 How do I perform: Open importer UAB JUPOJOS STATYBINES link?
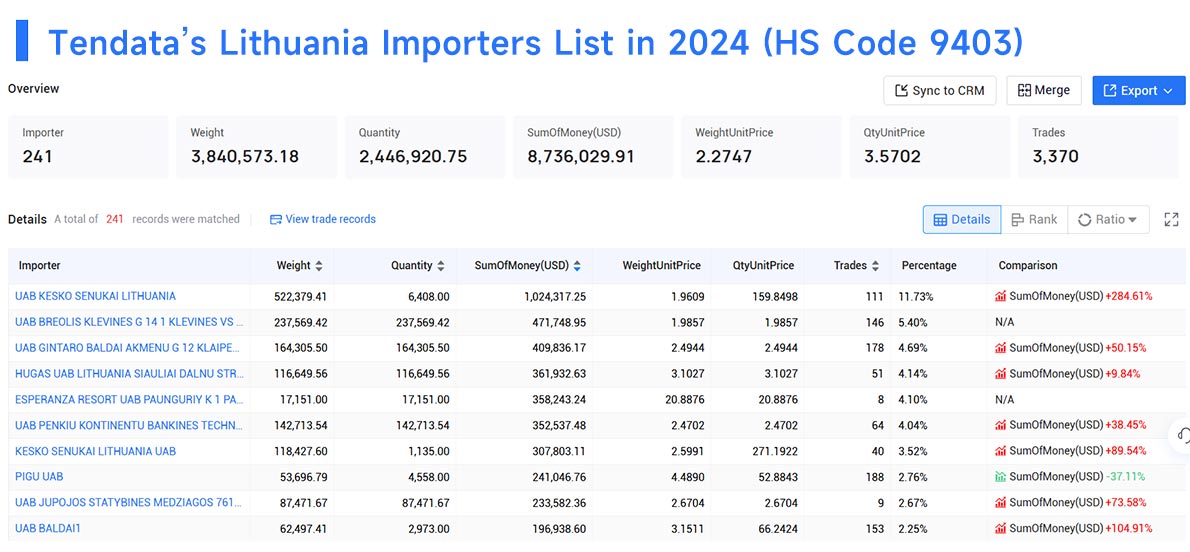[x=129, y=503]
